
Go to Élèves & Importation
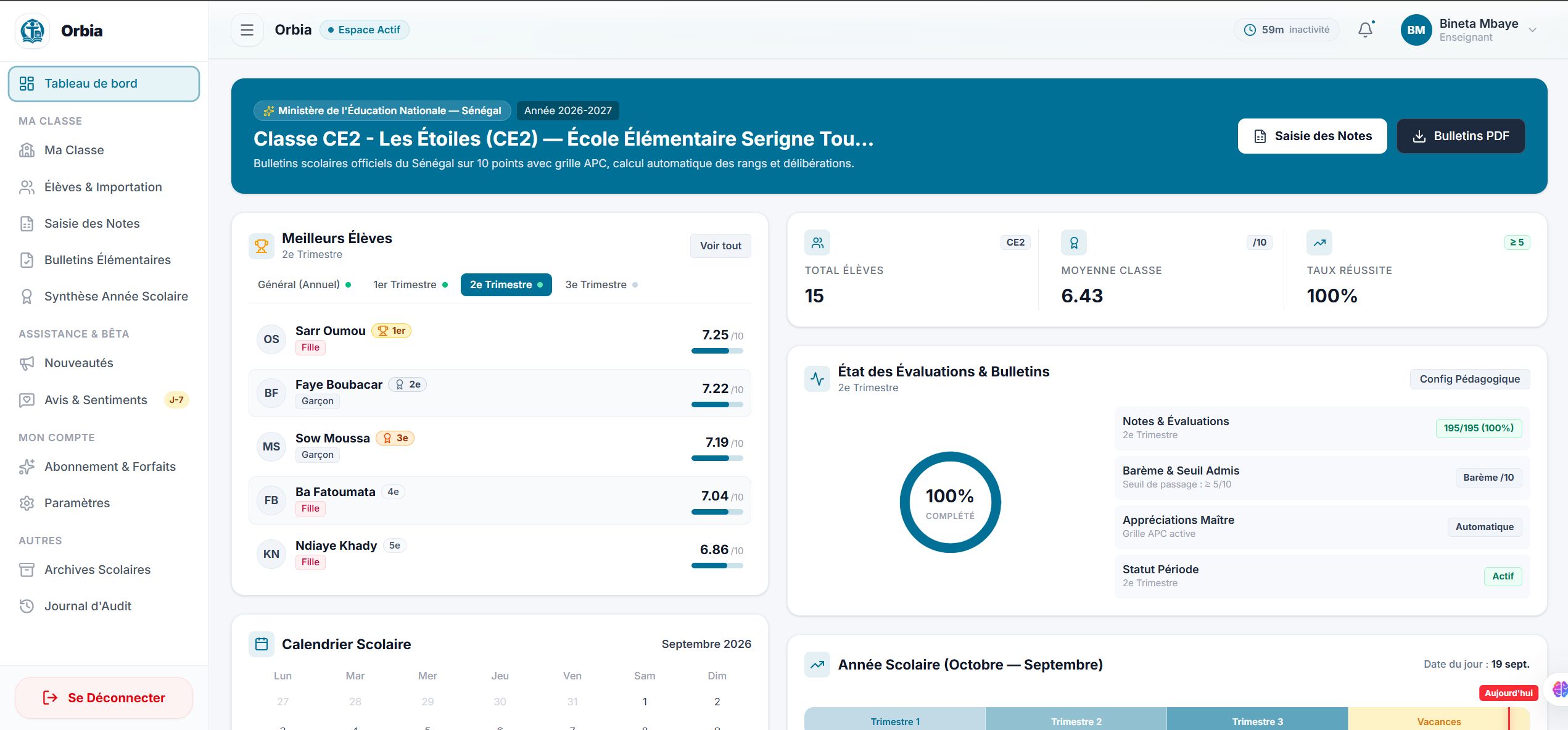[x=104, y=187]
